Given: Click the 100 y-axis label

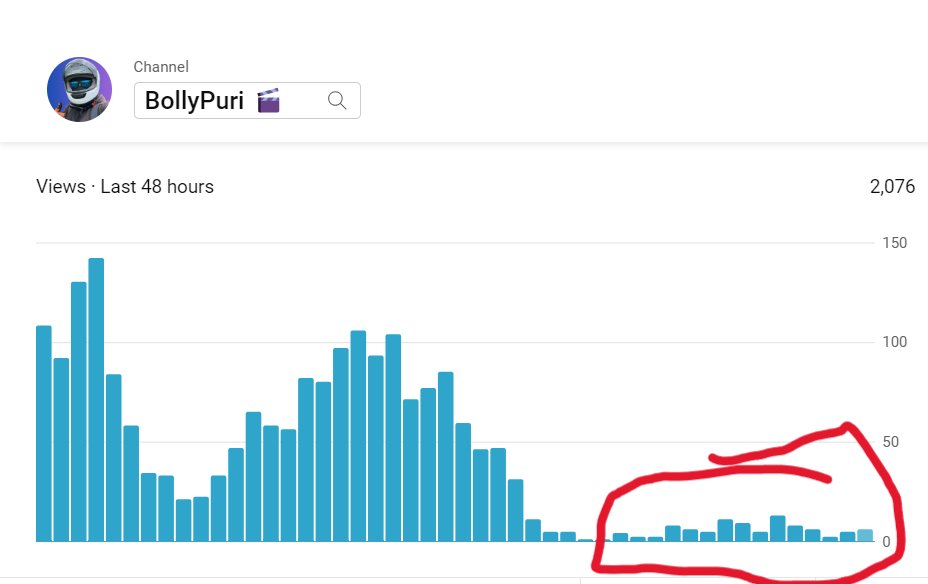Looking at the screenshot, I should [x=894, y=342].
